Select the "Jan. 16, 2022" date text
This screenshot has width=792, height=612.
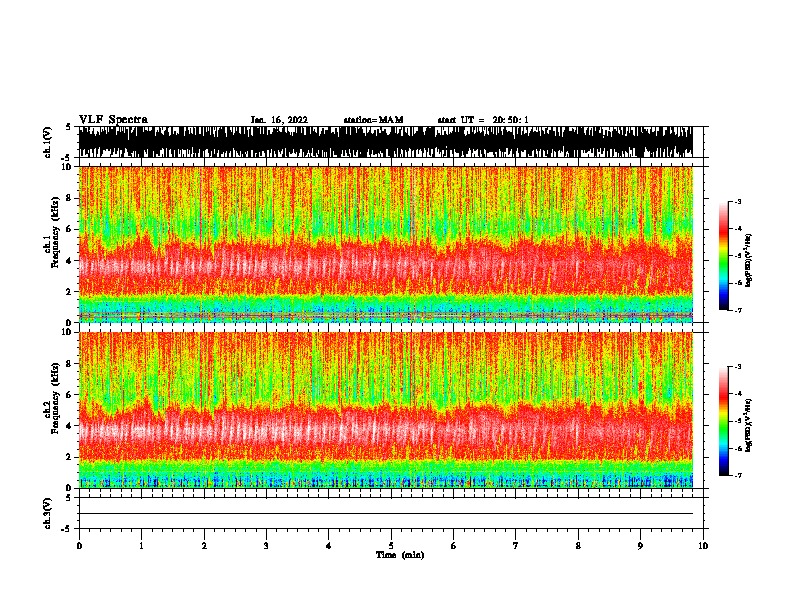point(279,120)
